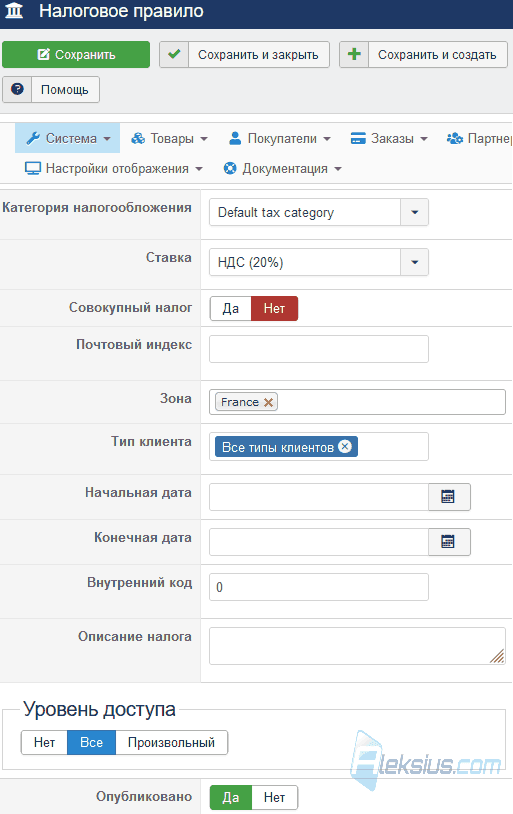Click the green Сохранить button

[76, 55]
